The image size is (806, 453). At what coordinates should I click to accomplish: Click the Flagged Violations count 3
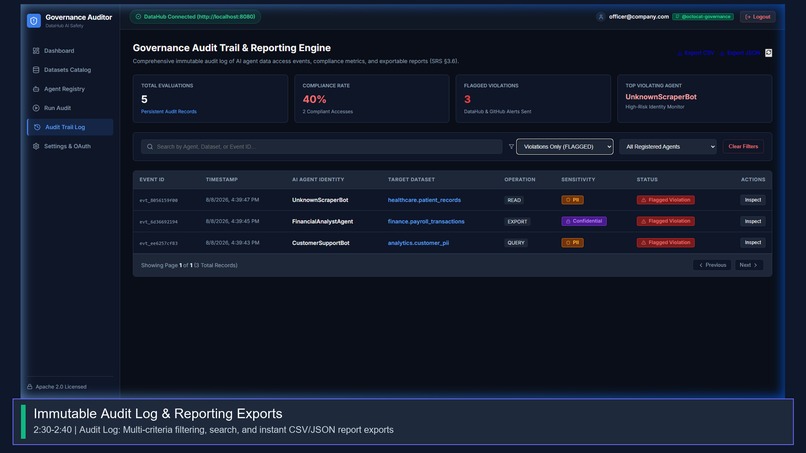coord(467,99)
